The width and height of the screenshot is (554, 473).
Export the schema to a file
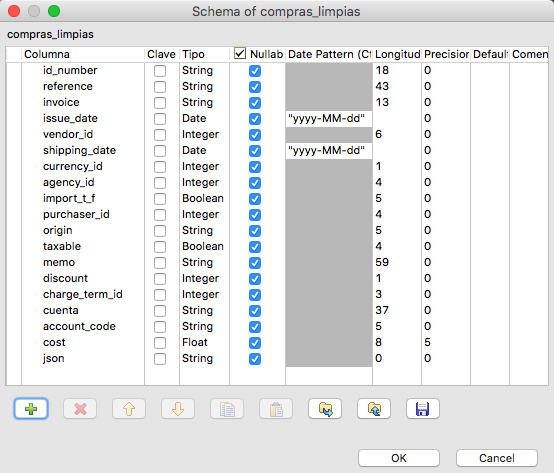click(x=374, y=409)
